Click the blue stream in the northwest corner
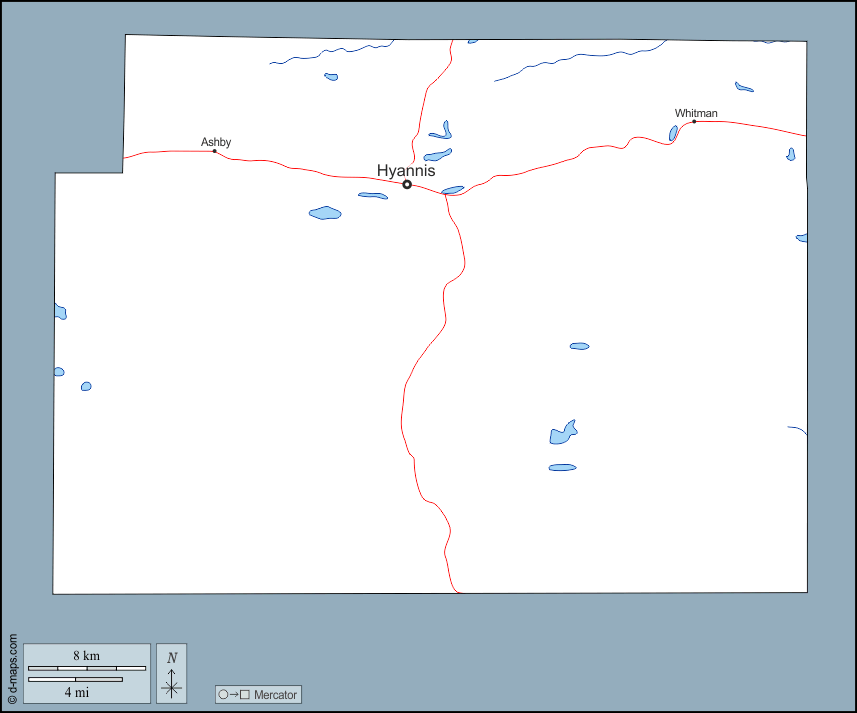This screenshot has height=713, width=857. (320, 54)
